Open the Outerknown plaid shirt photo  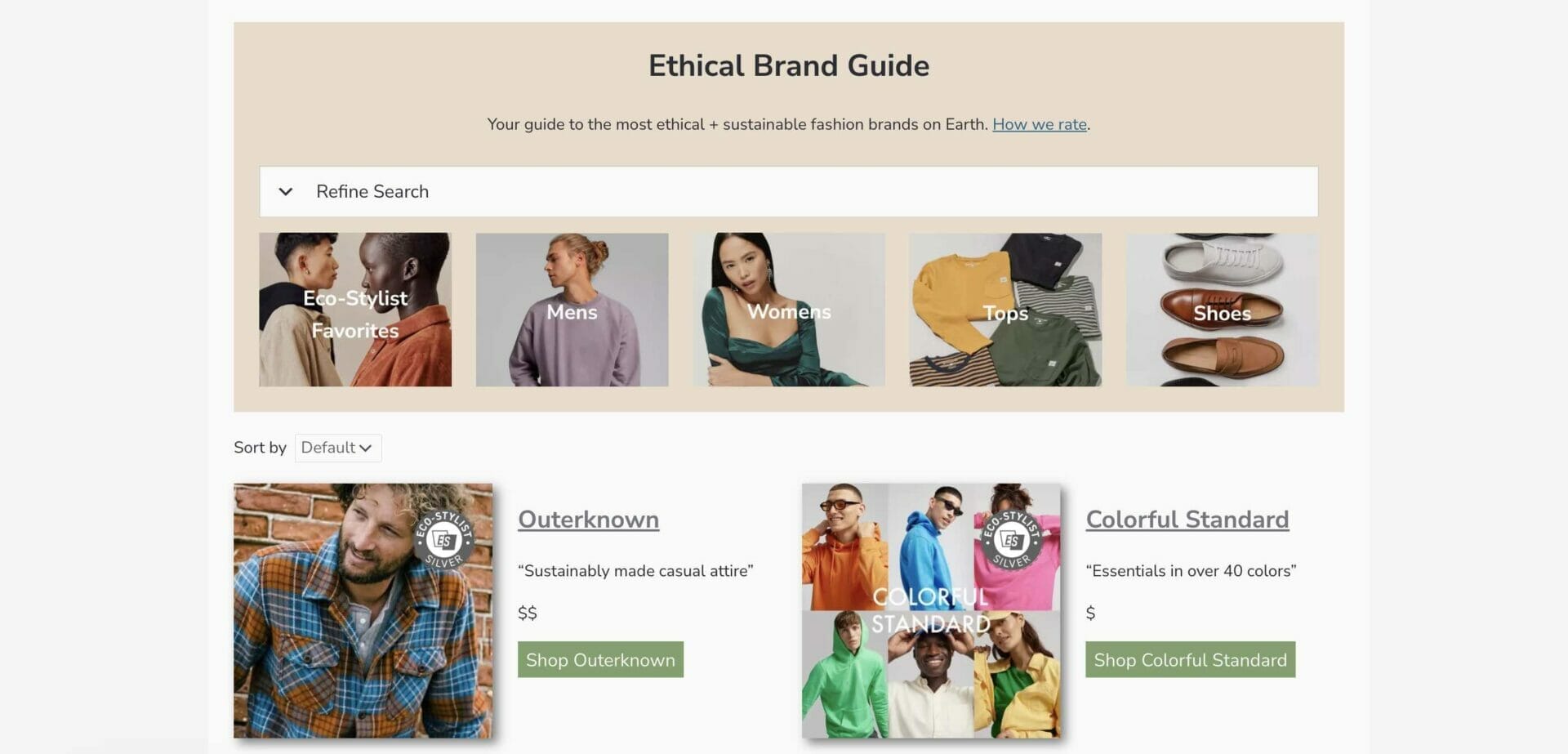coord(363,611)
